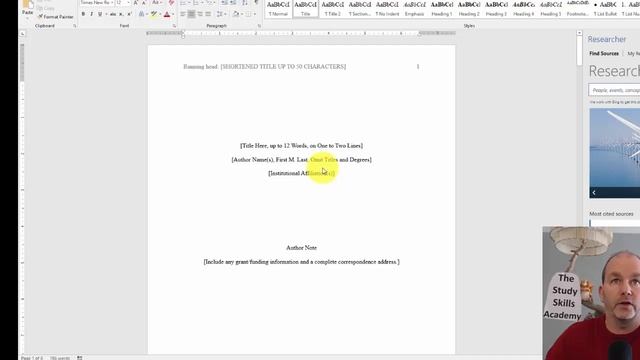Align text left
The width and height of the screenshot is (640, 360).
click(x=183, y=14)
